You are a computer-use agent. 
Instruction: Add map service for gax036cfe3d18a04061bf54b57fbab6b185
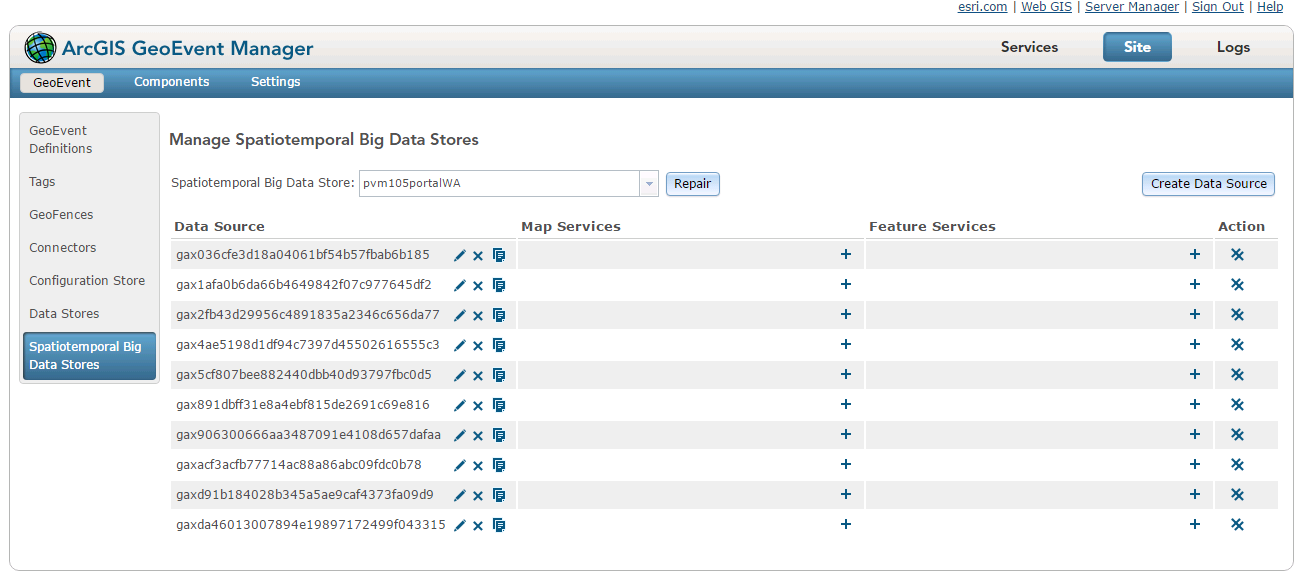846,254
